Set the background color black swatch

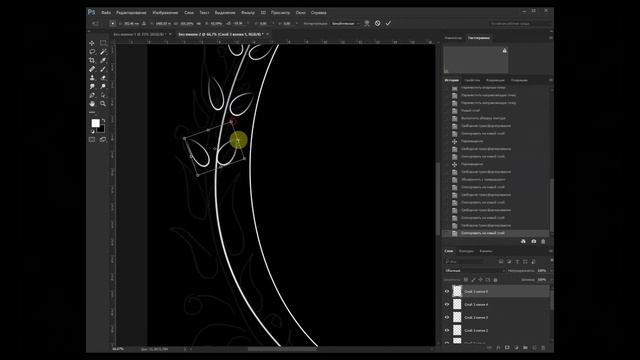tap(102, 129)
